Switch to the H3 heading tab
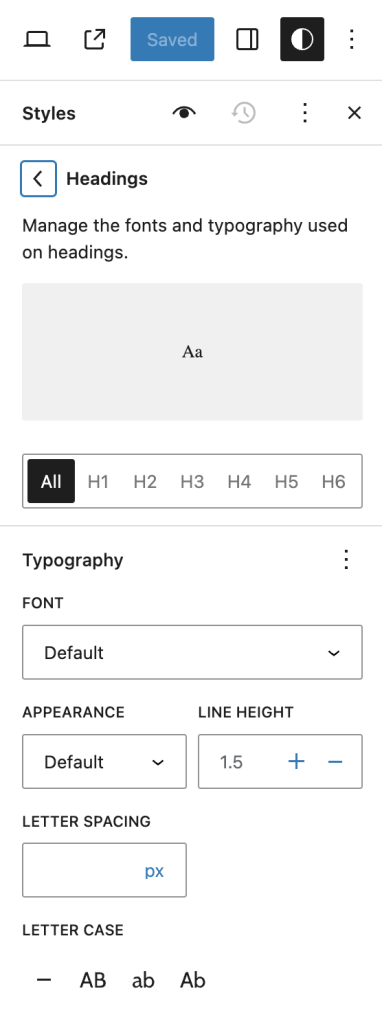The image size is (382, 1024). point(192,481)
